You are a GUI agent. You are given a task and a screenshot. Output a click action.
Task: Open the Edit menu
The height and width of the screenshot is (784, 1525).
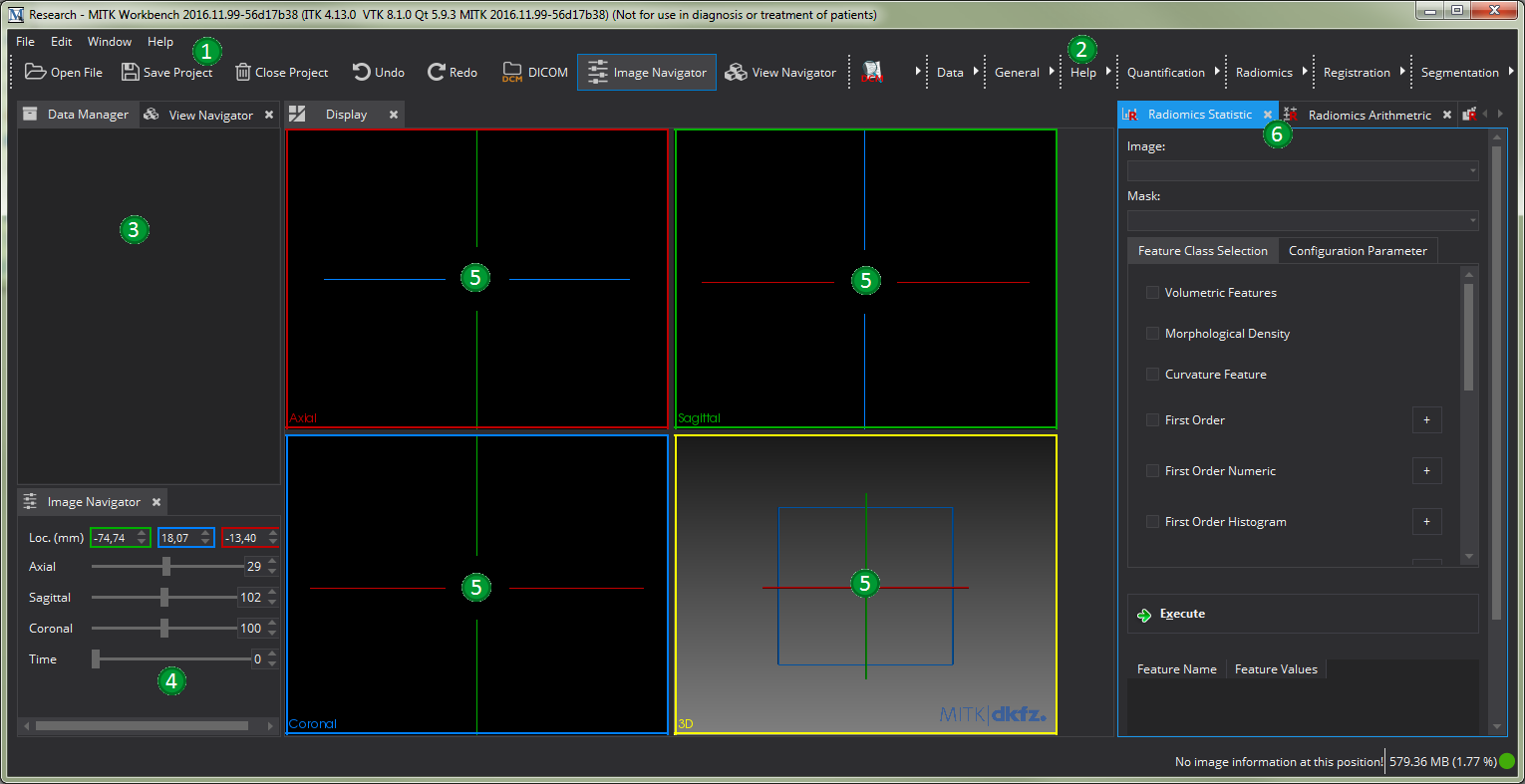62,42
